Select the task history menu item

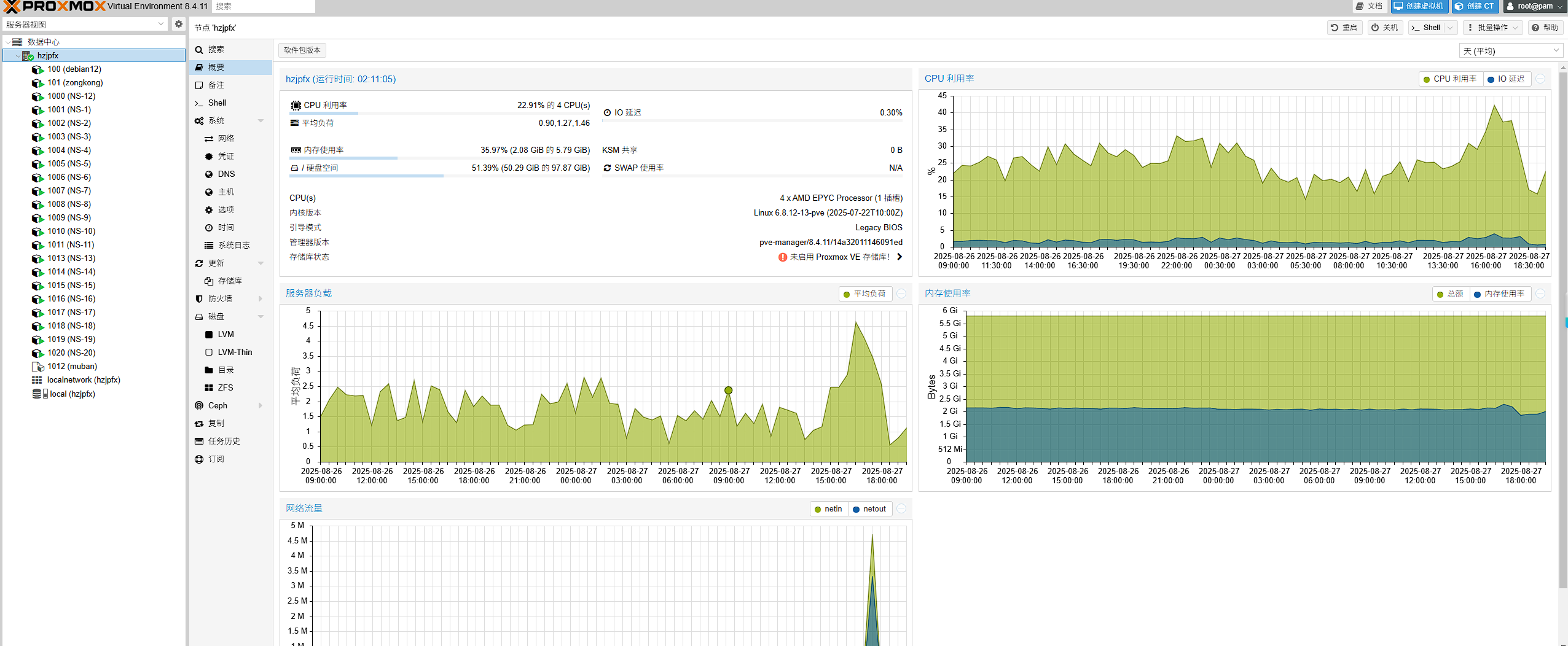[x=224, y=441]
